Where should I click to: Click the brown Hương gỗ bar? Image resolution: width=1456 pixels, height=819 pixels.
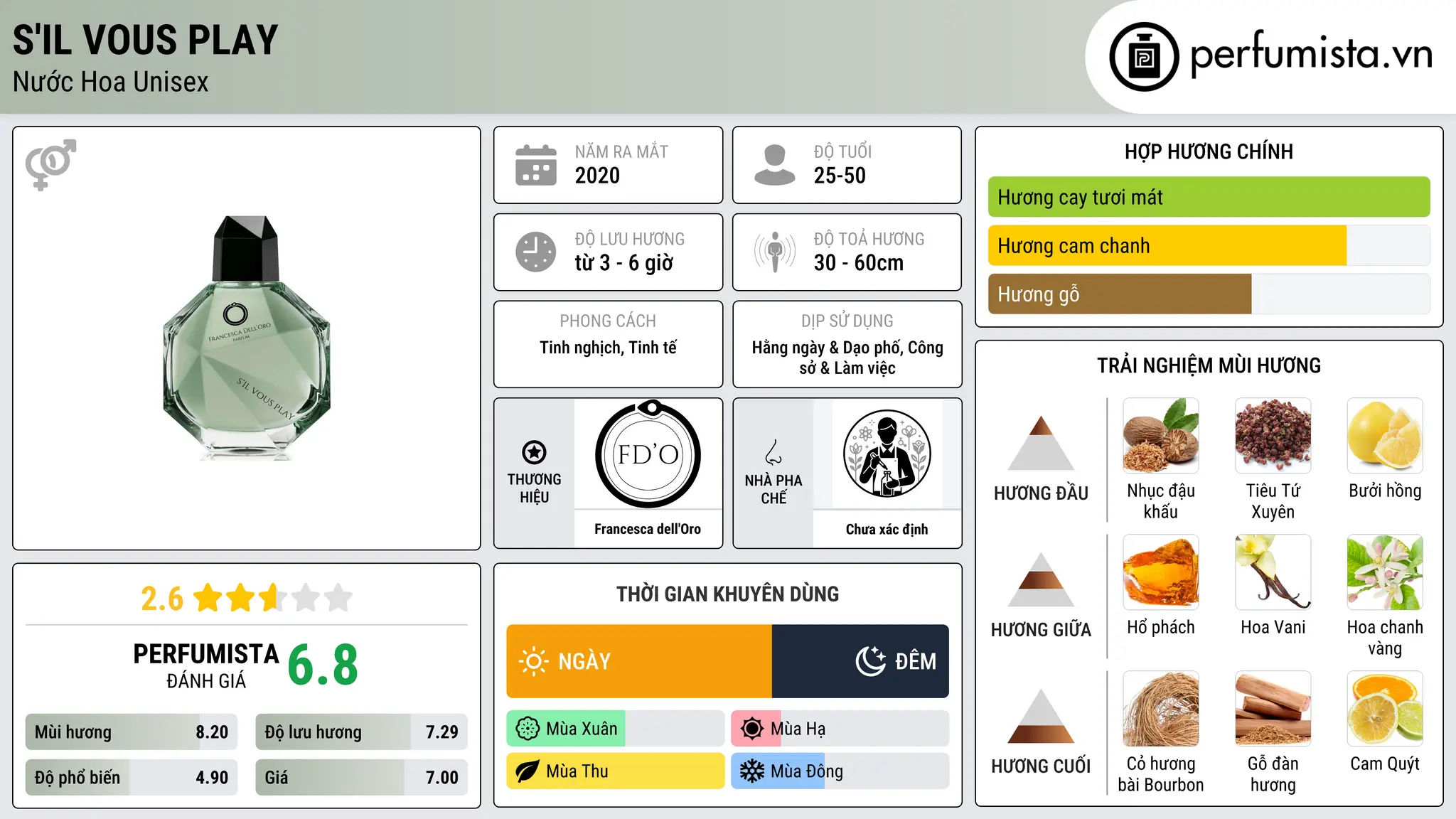tap(1120, 294)
